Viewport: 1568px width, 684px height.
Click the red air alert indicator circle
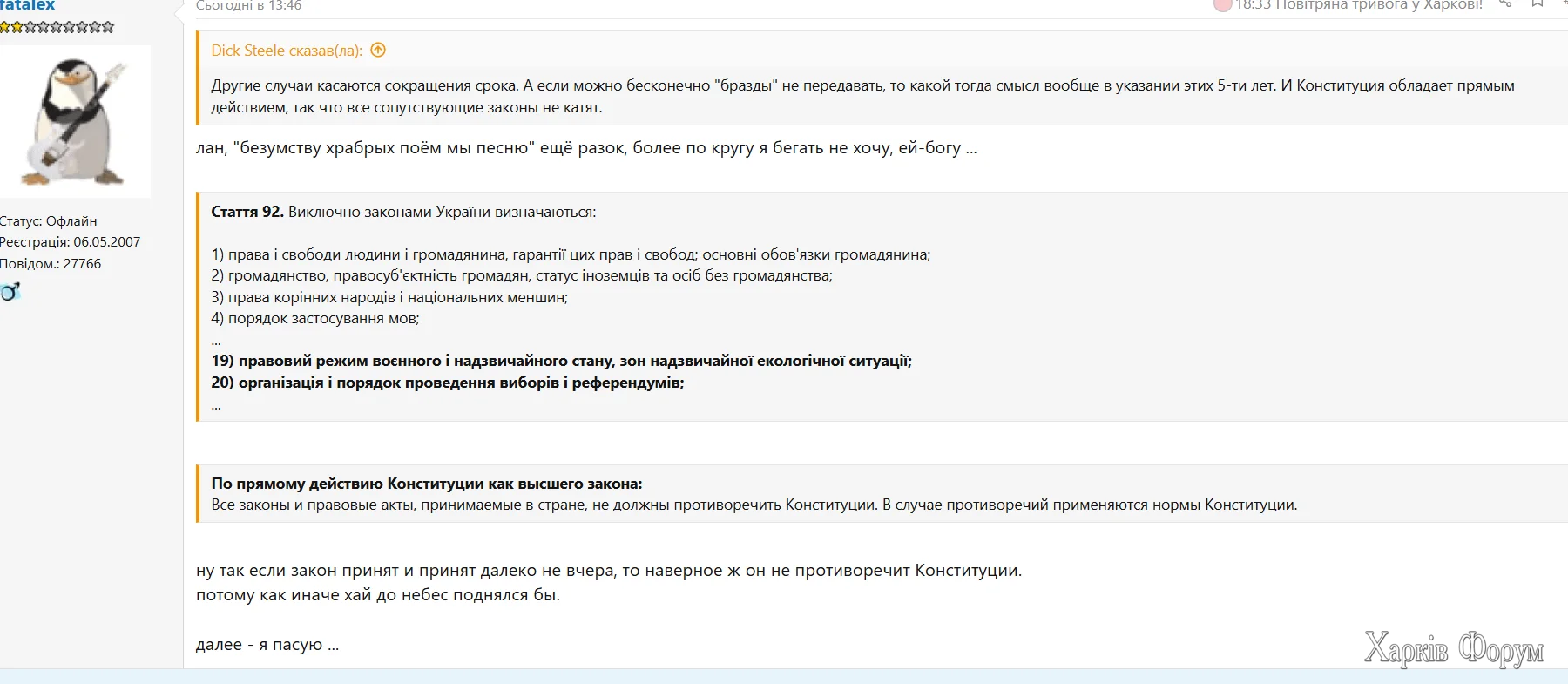coord(1222,5)
